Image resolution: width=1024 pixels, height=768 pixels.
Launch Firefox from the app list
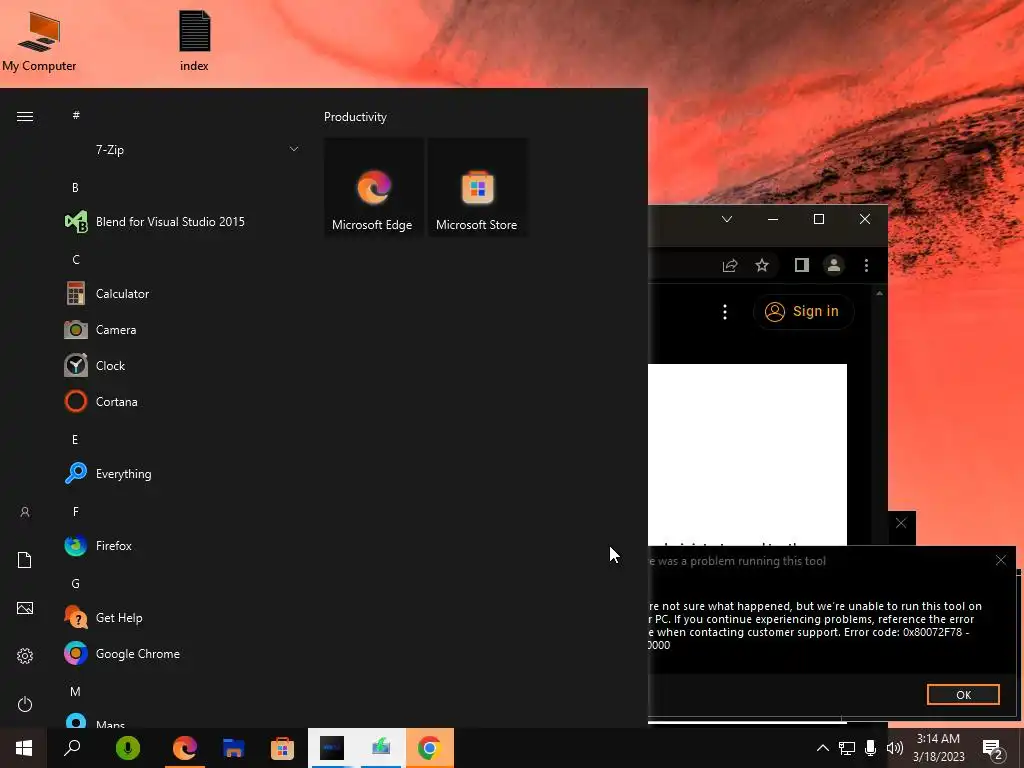(182, 545)
